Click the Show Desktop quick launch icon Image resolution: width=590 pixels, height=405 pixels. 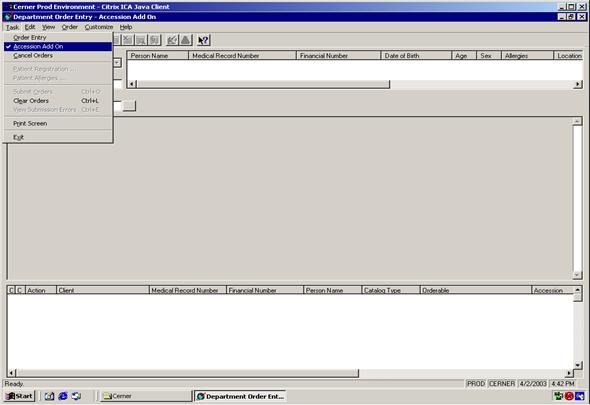(x=49, y=396)
